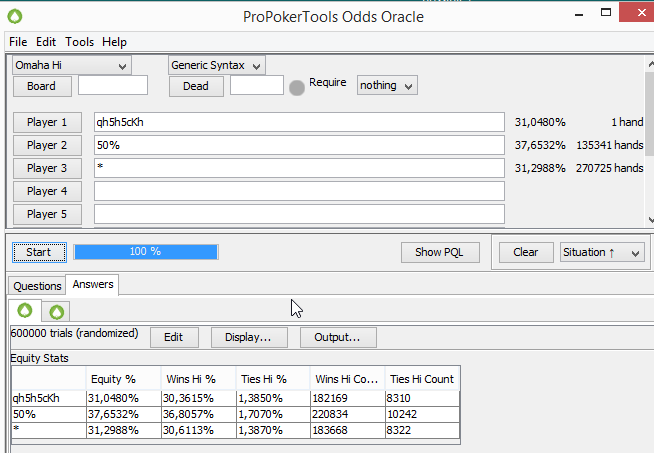The height and width of the screenshot is (453, 654).
Task: Click the Clear button
Action: pyautogui.click(x=525, y=252)
